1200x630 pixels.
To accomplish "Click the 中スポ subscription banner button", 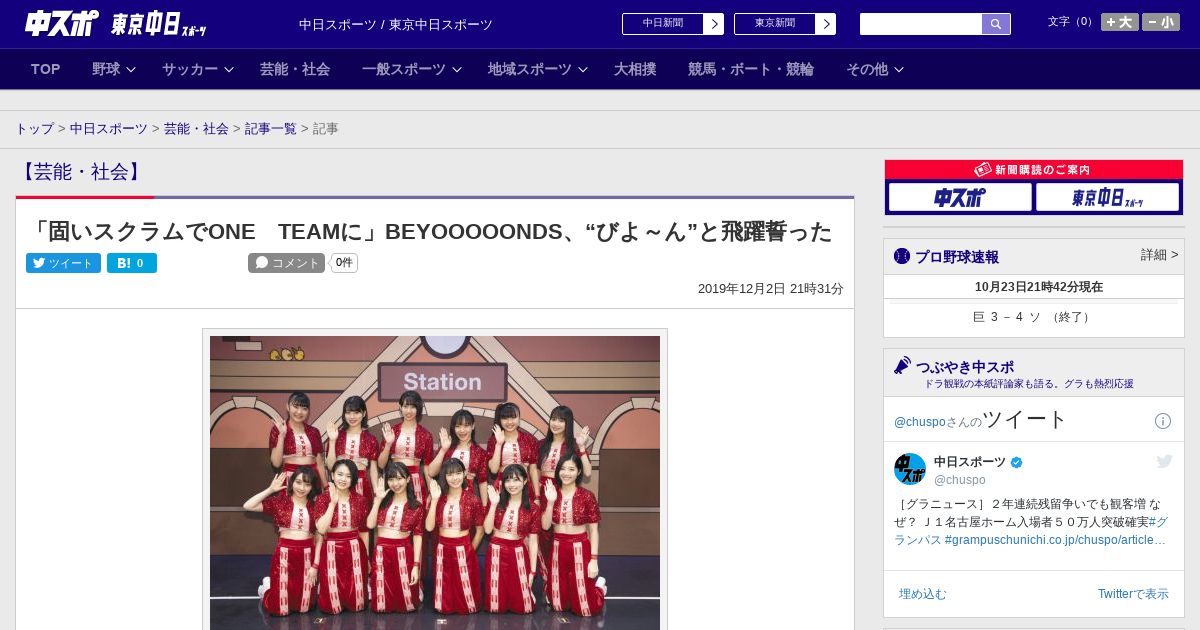I will [960, 198].
